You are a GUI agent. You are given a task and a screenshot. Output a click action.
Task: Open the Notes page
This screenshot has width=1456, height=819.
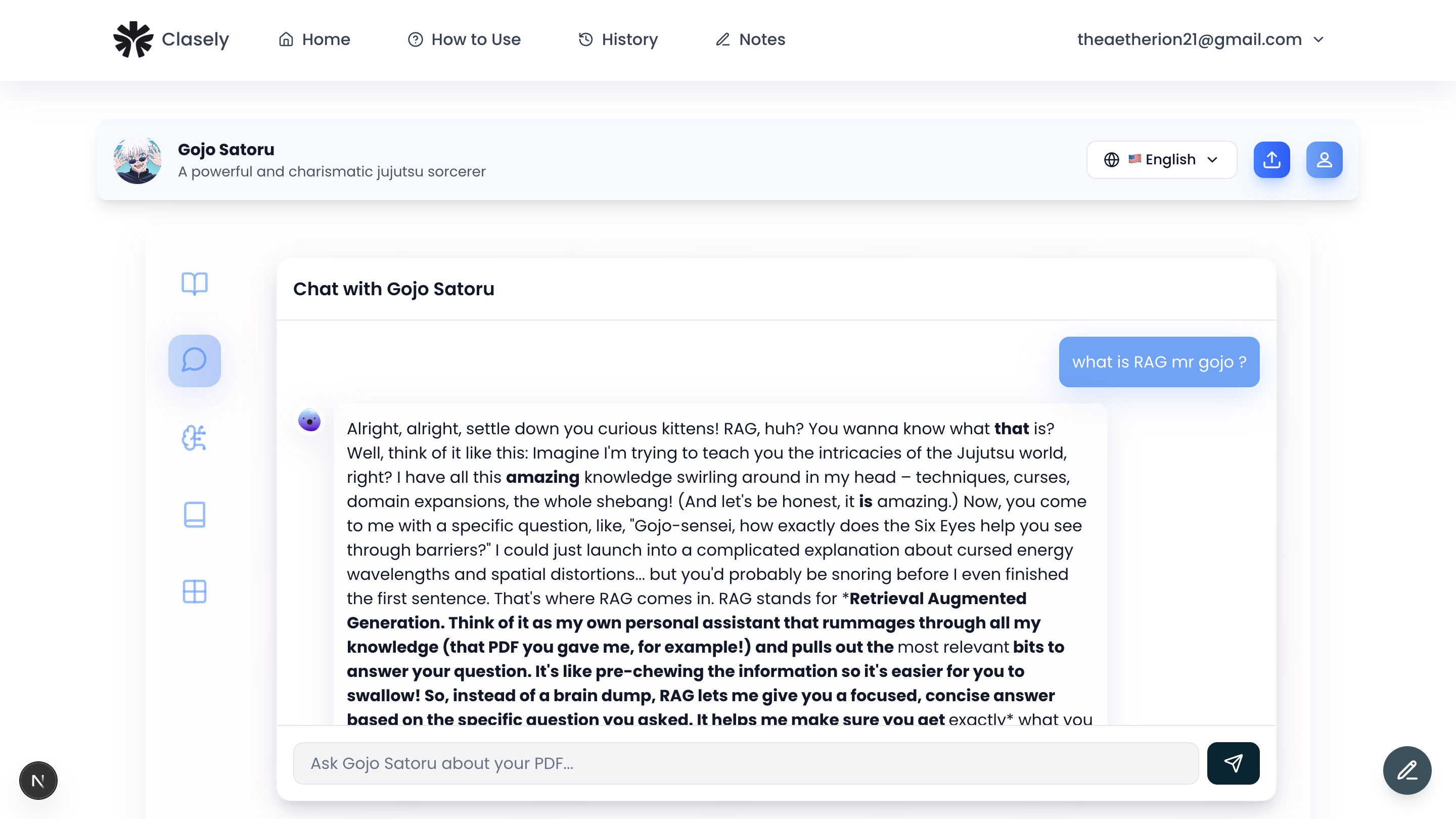click(x=751, y=39)
